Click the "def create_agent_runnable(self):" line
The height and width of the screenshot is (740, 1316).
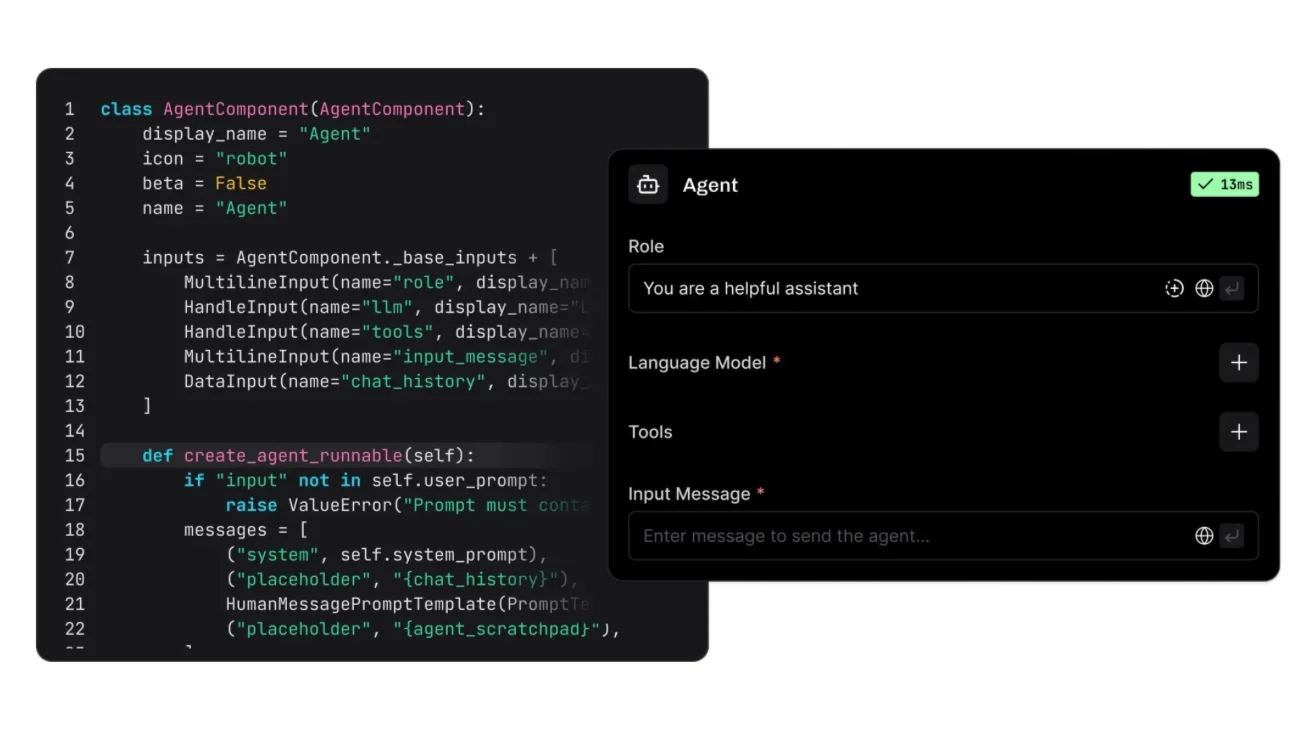click(x=309, y=456)
